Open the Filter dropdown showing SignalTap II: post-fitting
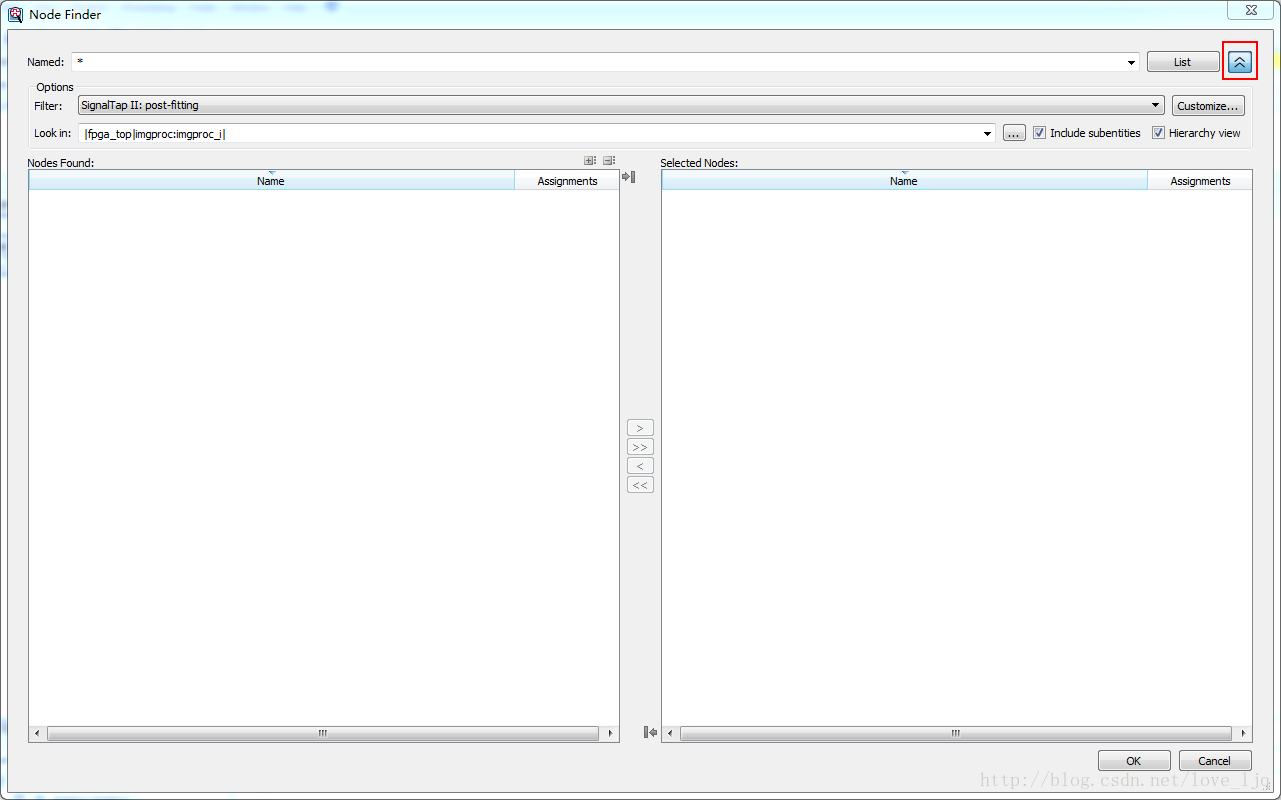The image size is (1281, 800). [621, 105]
